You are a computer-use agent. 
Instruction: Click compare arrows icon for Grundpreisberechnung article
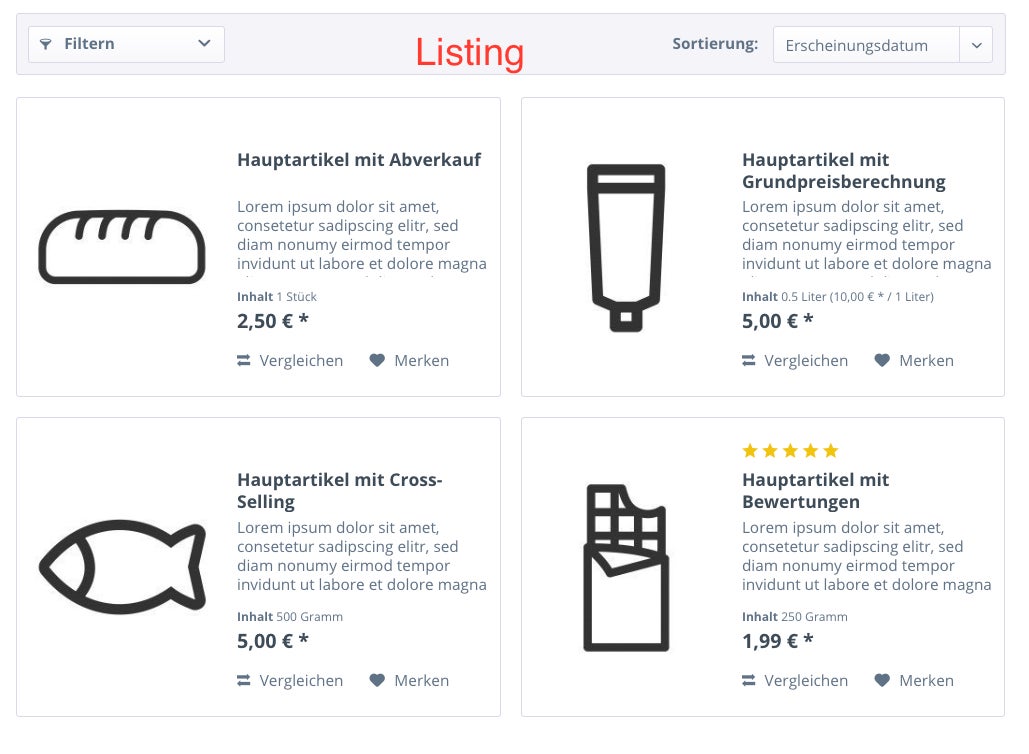click(748, 360)
